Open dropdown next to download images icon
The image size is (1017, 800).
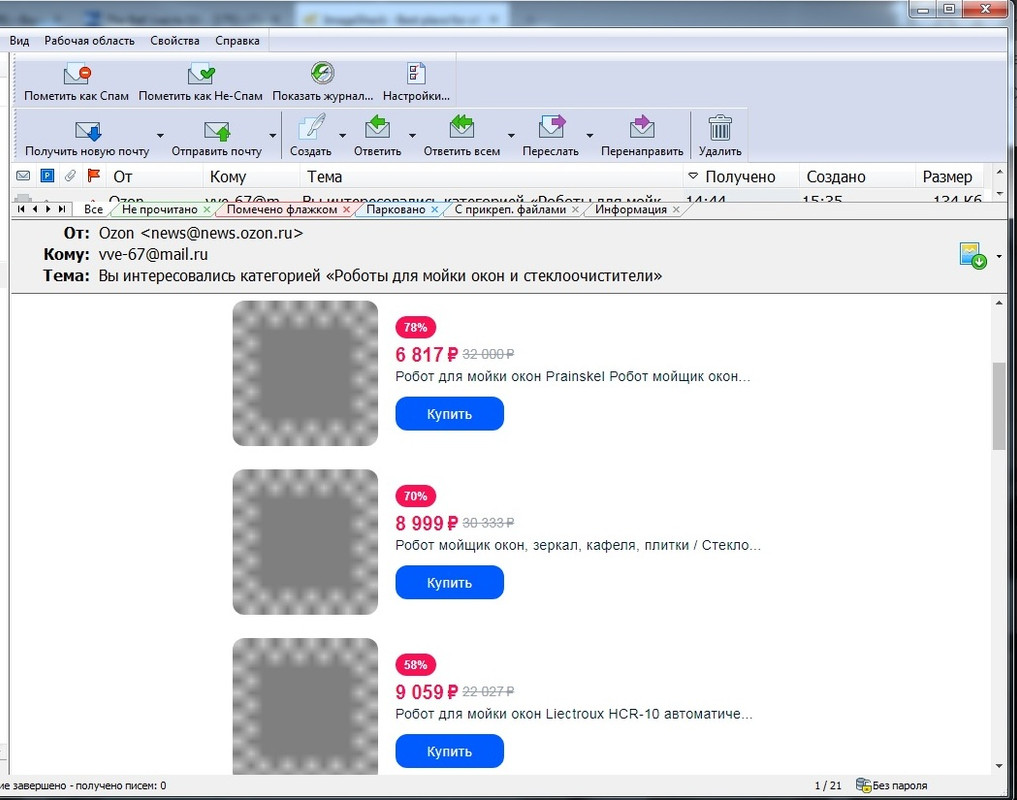999,257
